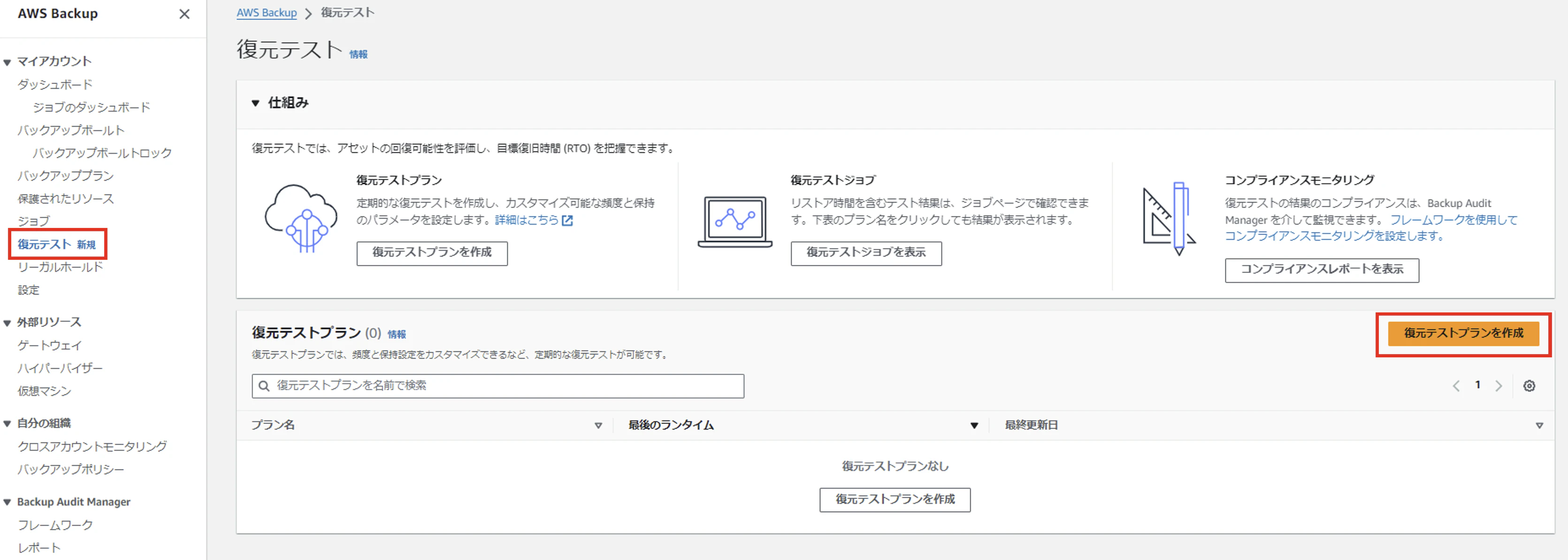Click the external link icon after 詳細はこちら
Image resolution: width=1568 pixels, height=560 pixels.
coord(567,220)
